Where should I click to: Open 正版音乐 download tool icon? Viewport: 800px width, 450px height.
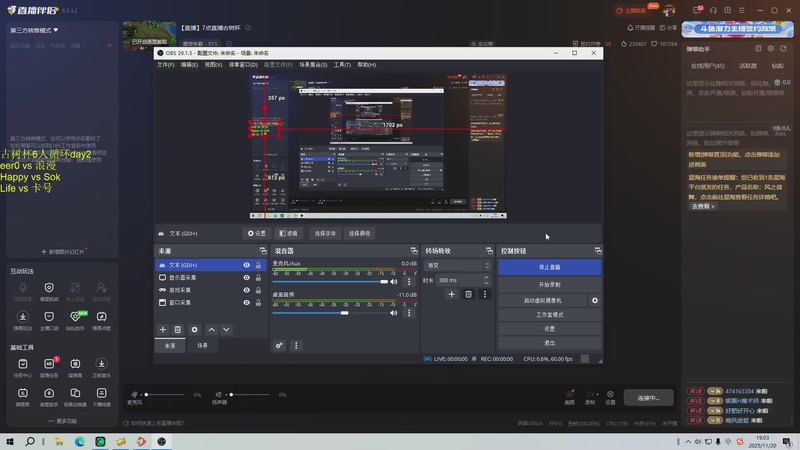click(102, 367)
